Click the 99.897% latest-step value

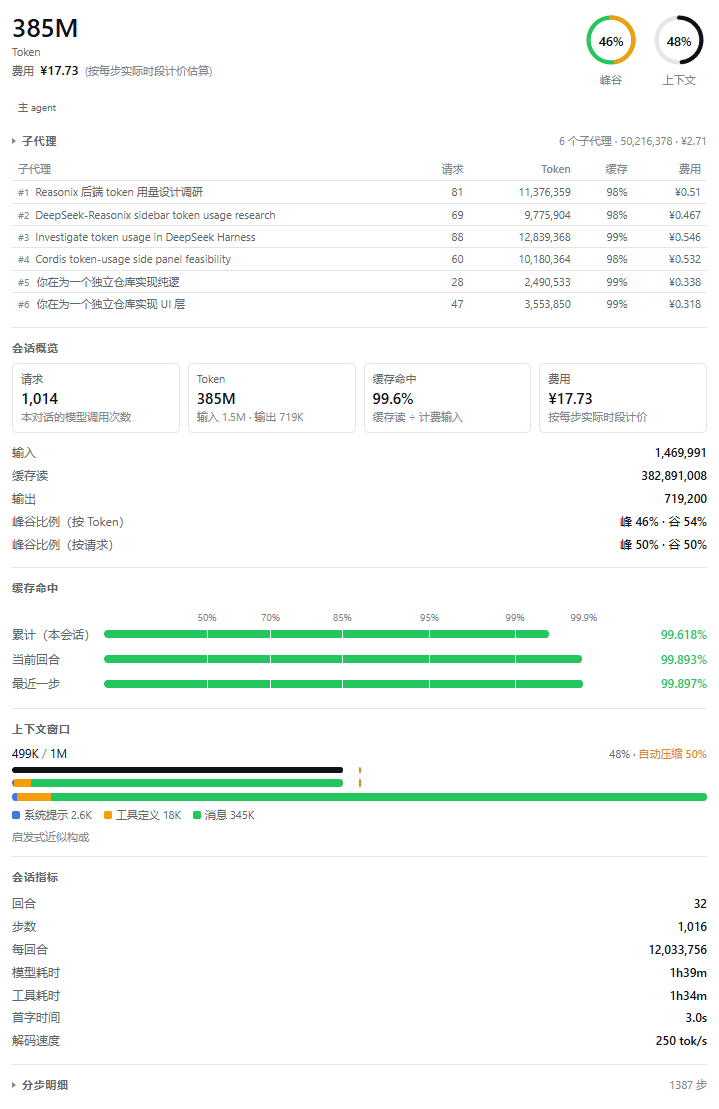[684, 684]
